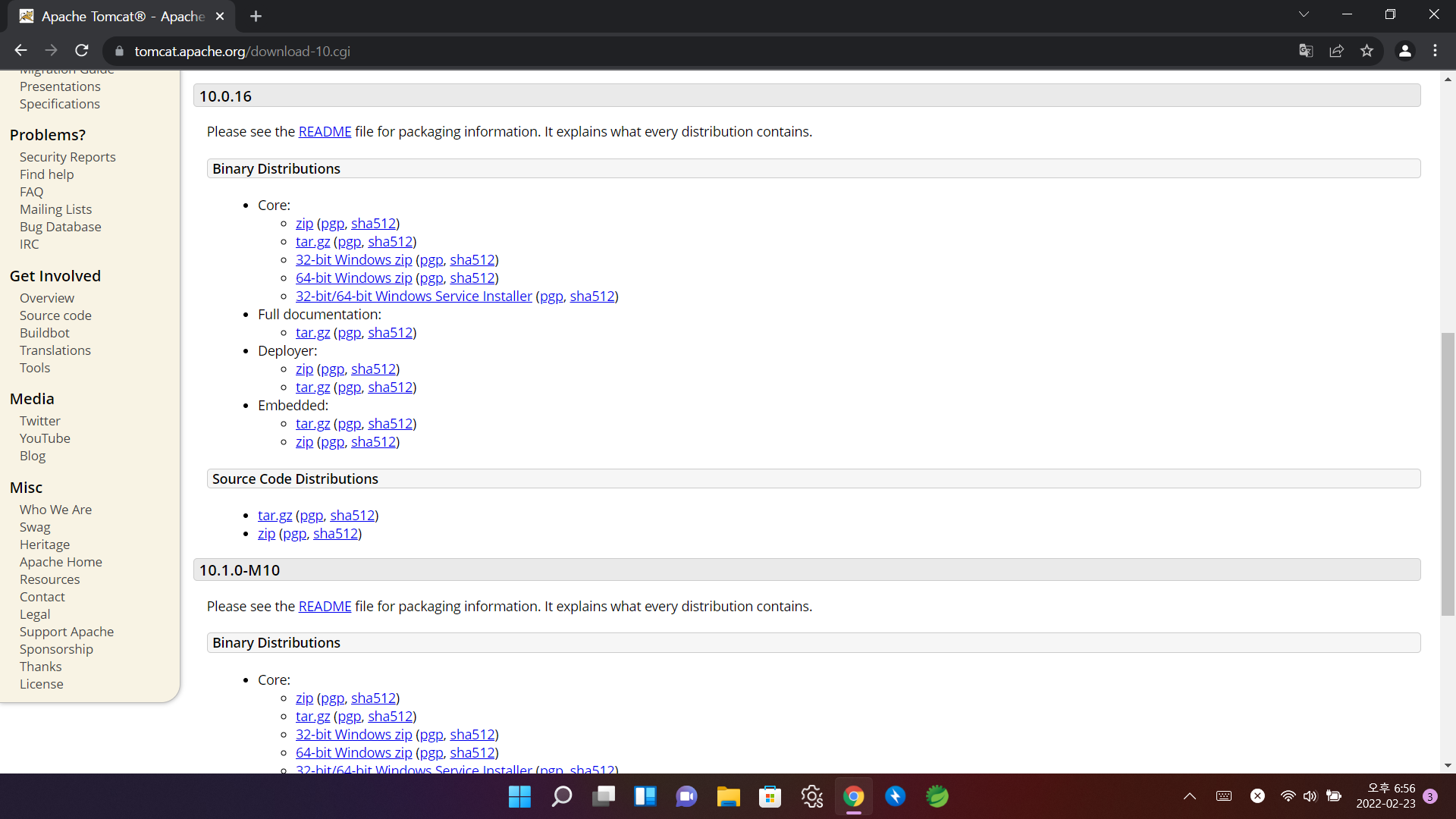1456x819 pixels.
Task: Download 64-bit Windows zip for 10.0.16
Action: click(x=353, y=278)
